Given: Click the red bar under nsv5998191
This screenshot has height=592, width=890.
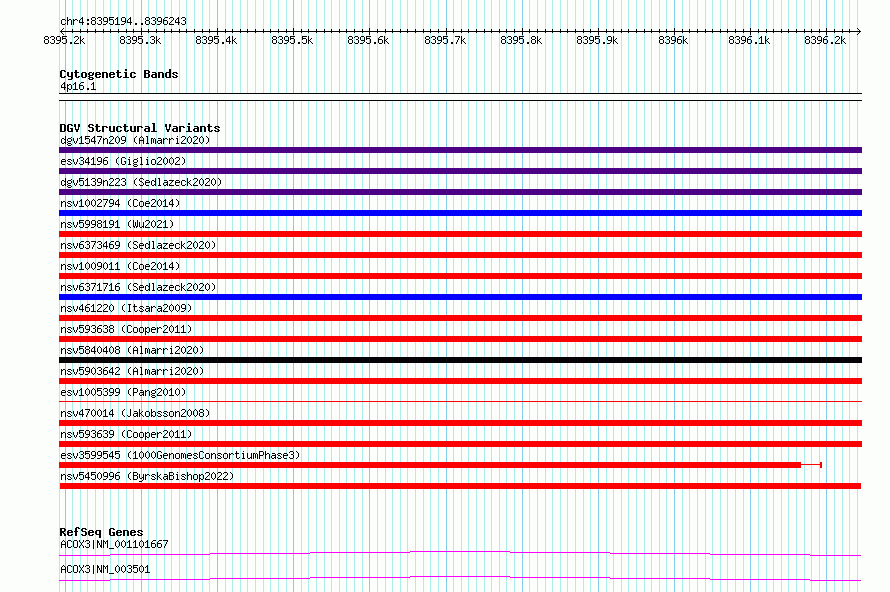Looking at the screenshot, I should [460, 234].
